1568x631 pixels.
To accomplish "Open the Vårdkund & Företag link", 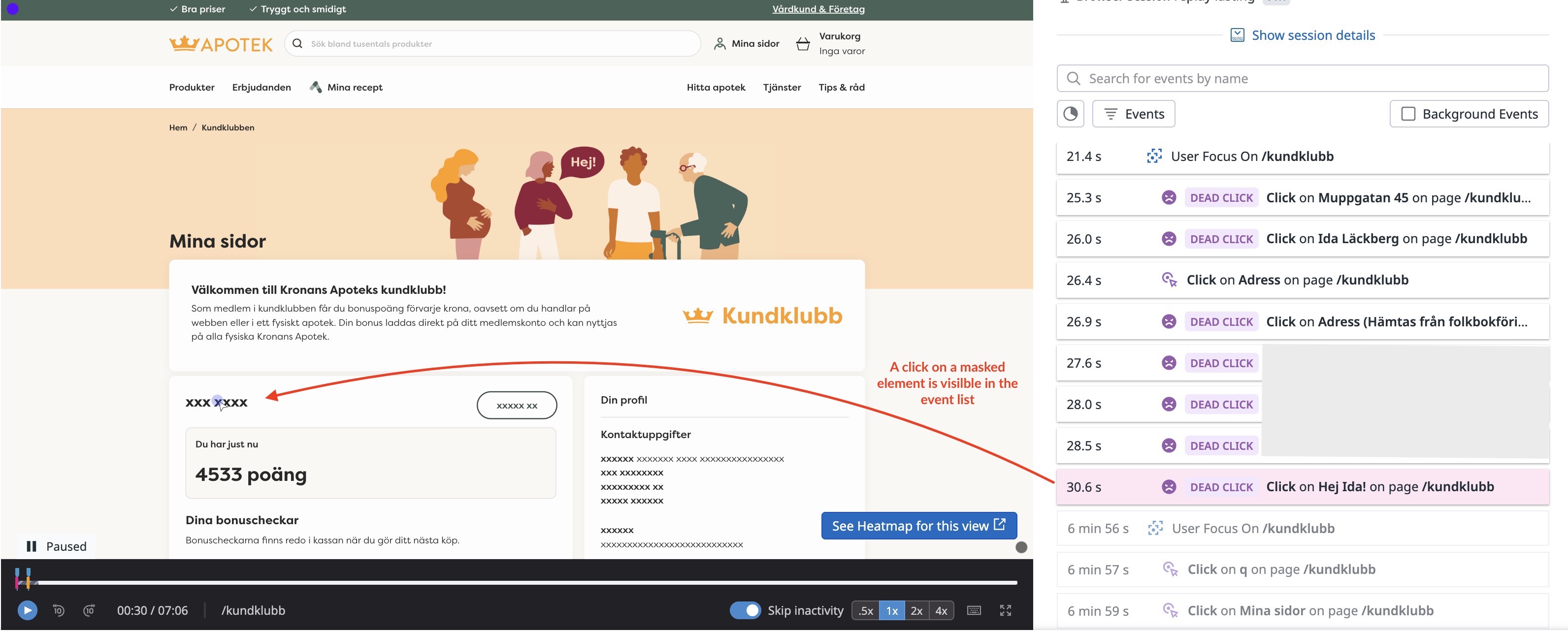I will point(818,9).
